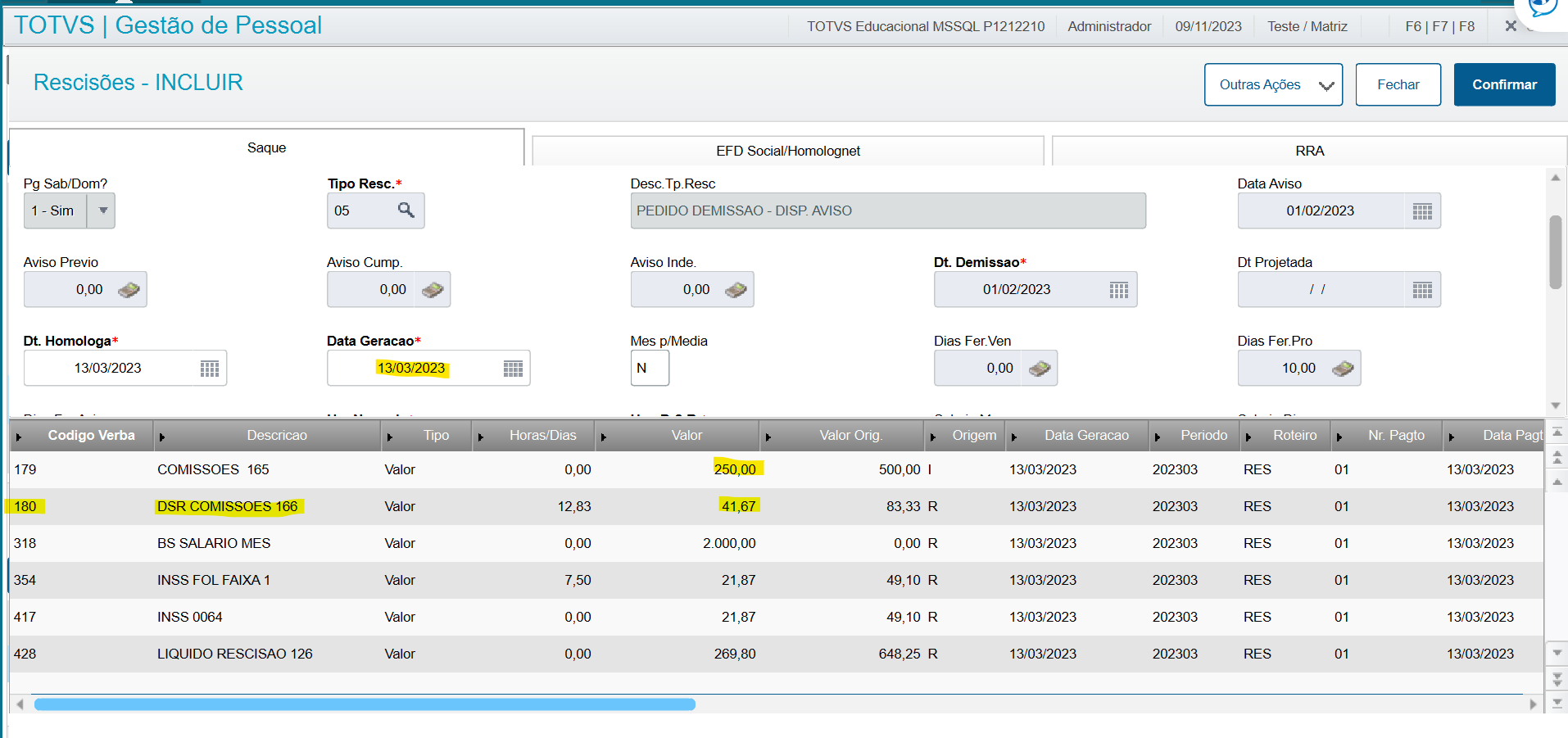This screenshot has width=1568, height=738.
Task: Switch to the Saque tab
Action: (x=266, y=147)
